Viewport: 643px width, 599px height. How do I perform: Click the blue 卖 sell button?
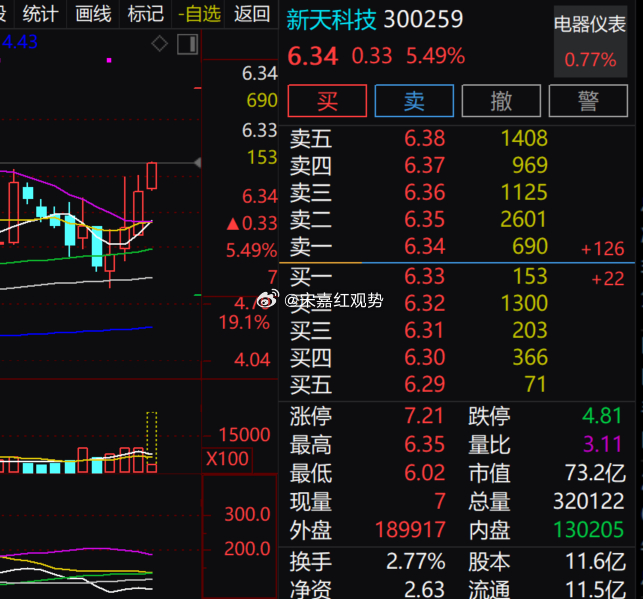pyautogui.click(x=414, y=101)
